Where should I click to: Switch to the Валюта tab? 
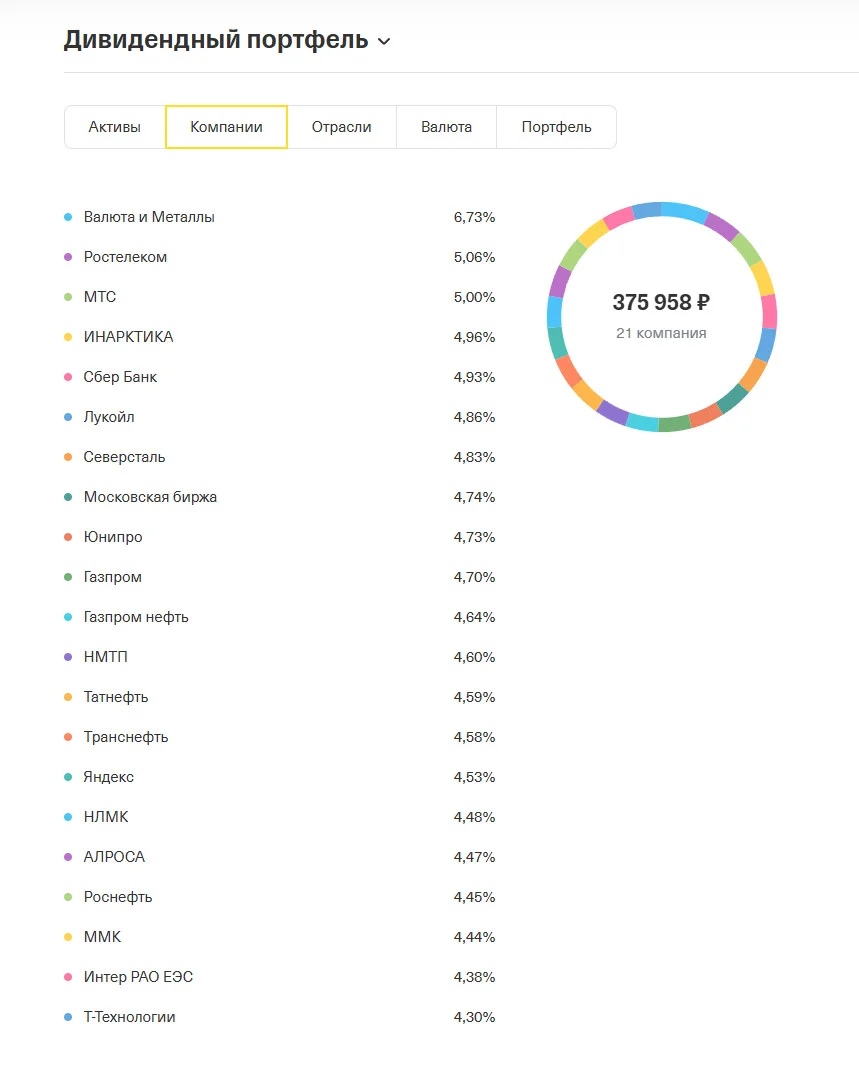click(x=446, y=127)
